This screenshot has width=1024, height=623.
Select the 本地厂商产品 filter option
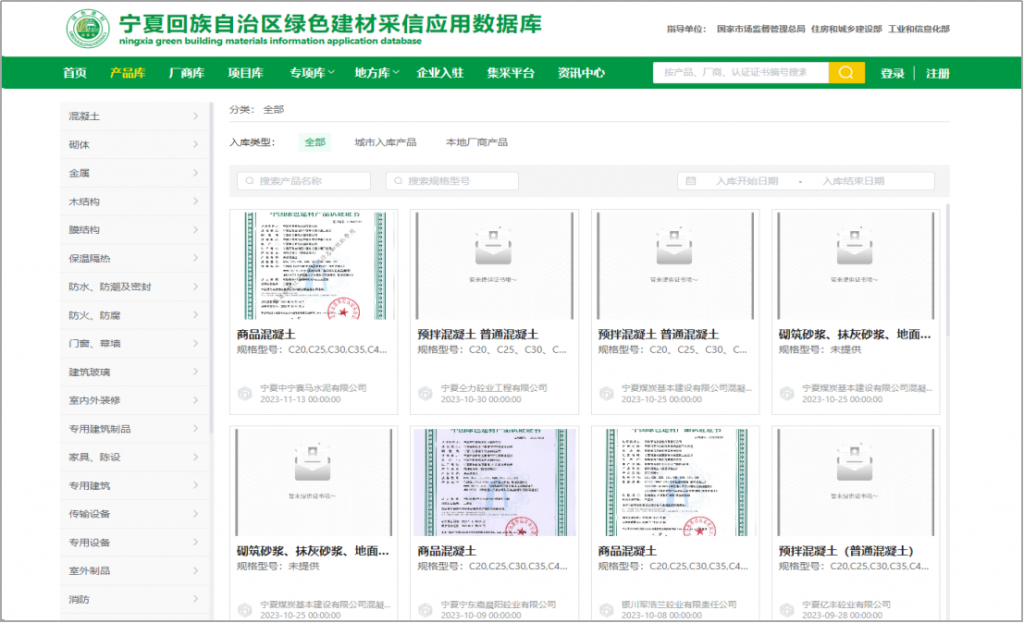[x=476, y=142]
